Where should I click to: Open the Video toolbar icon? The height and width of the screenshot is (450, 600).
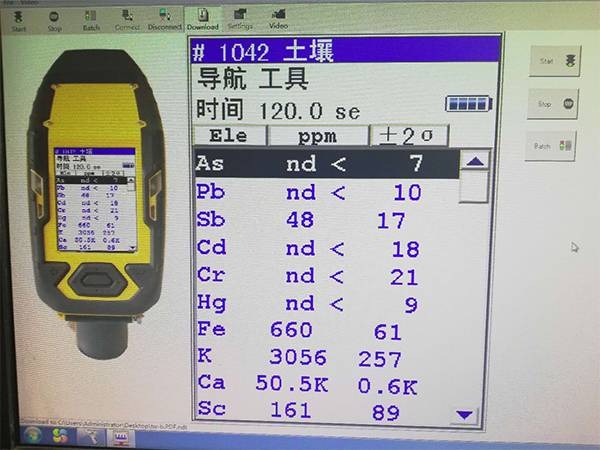click(278, 19)
